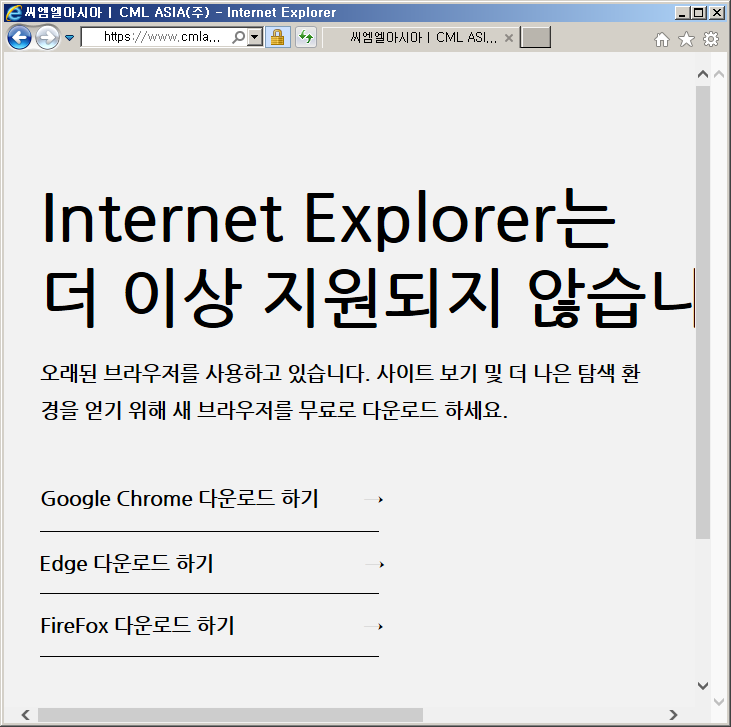The width and height of the screenshot is (731, 727).
Task: Open the recent pages history dropdown arrow
Action: pos(69,38)
